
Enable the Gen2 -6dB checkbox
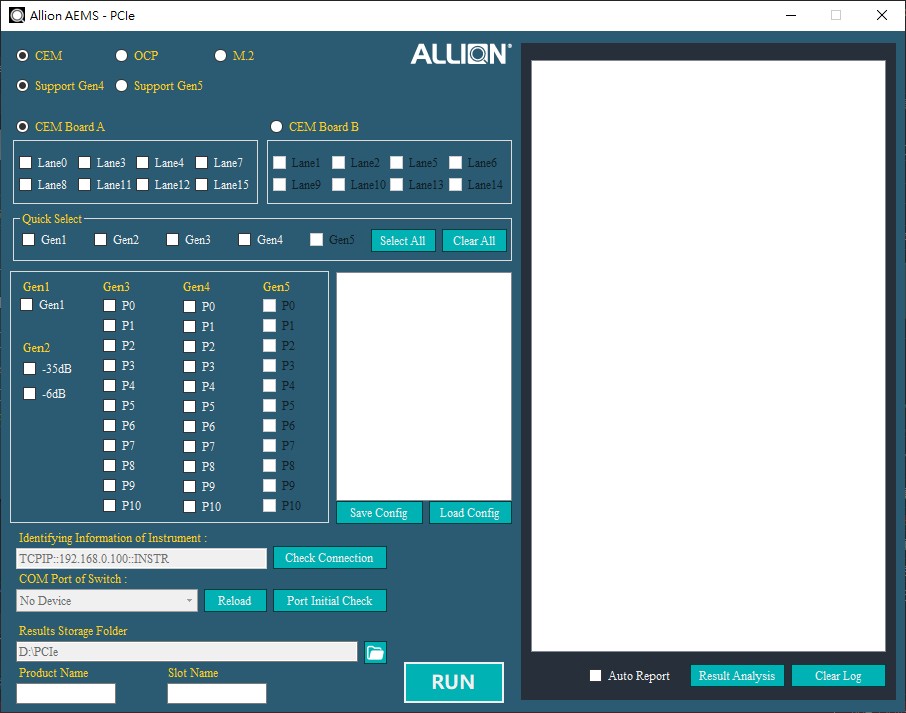coord(29,393)
